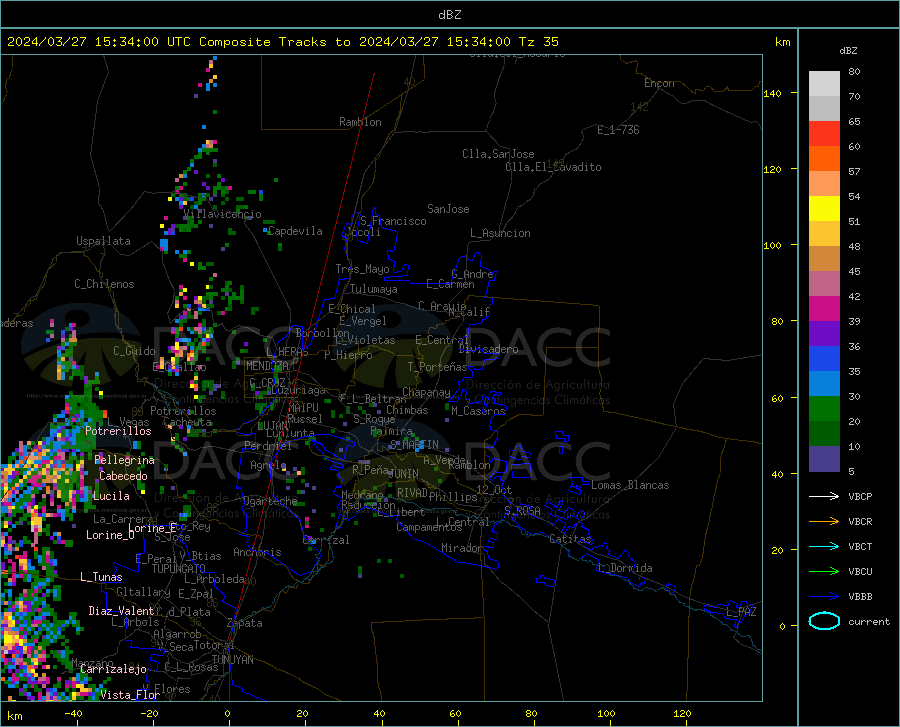Select the 80 dBZ light gray swatch
900x727 pixels.
click(824, 83)
